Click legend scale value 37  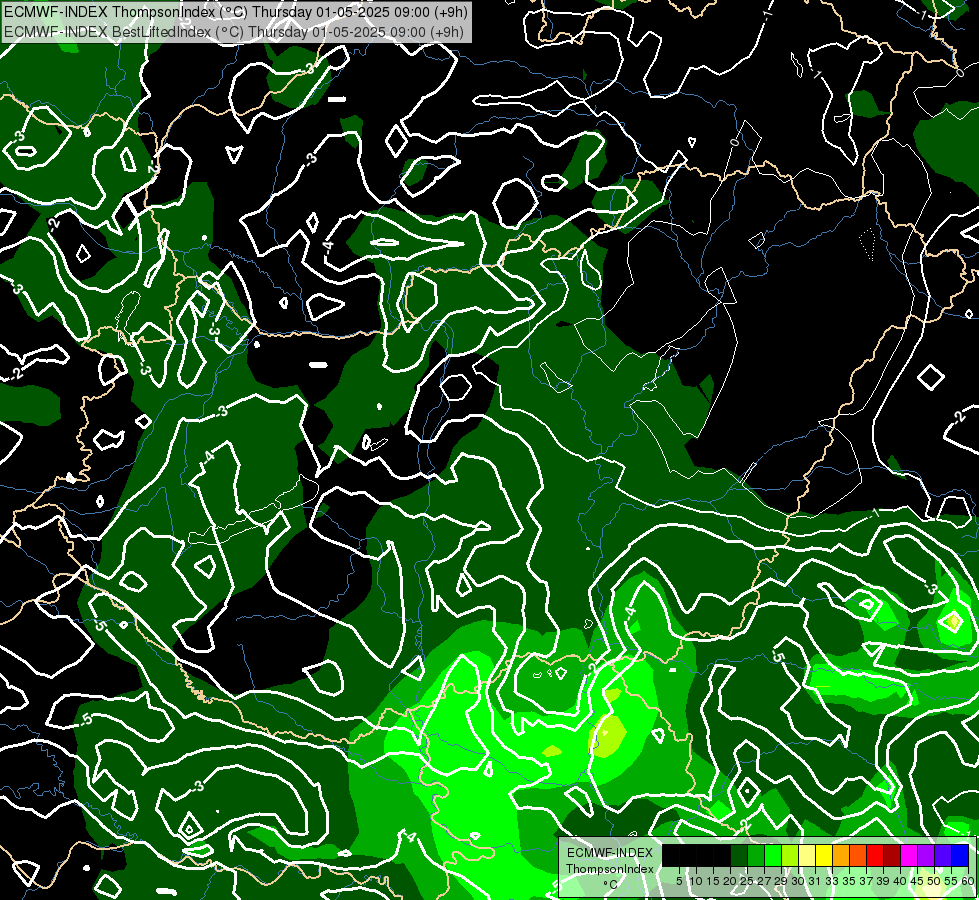coord(866,881)
